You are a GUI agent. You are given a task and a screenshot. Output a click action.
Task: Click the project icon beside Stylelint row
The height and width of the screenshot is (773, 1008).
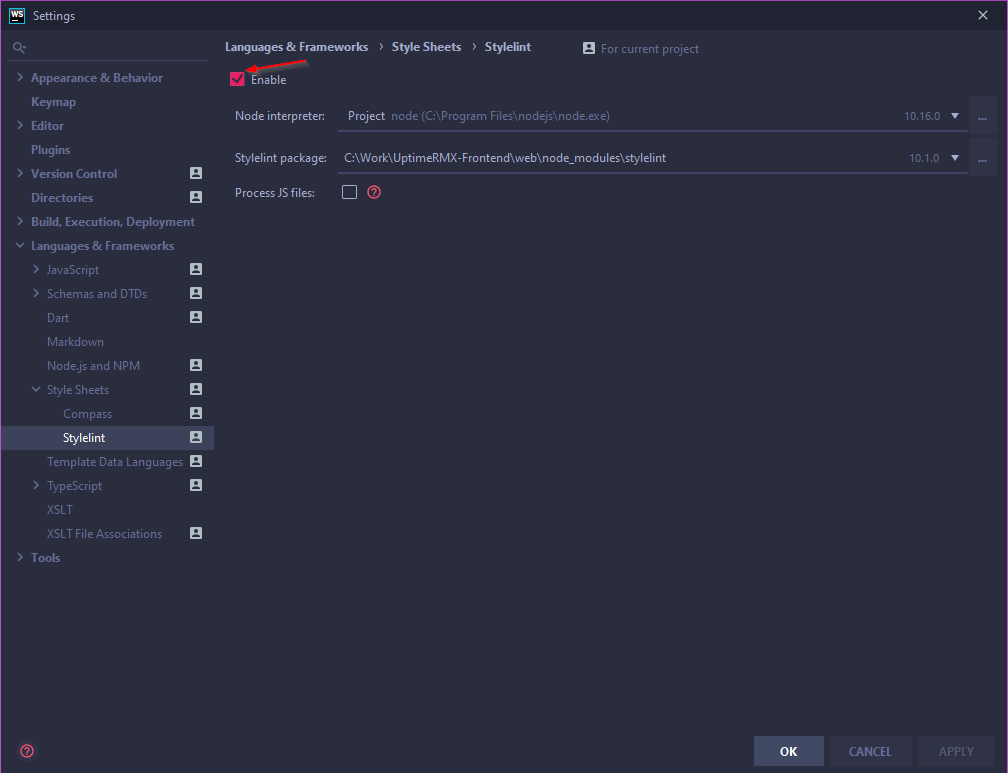click(196, 437)
